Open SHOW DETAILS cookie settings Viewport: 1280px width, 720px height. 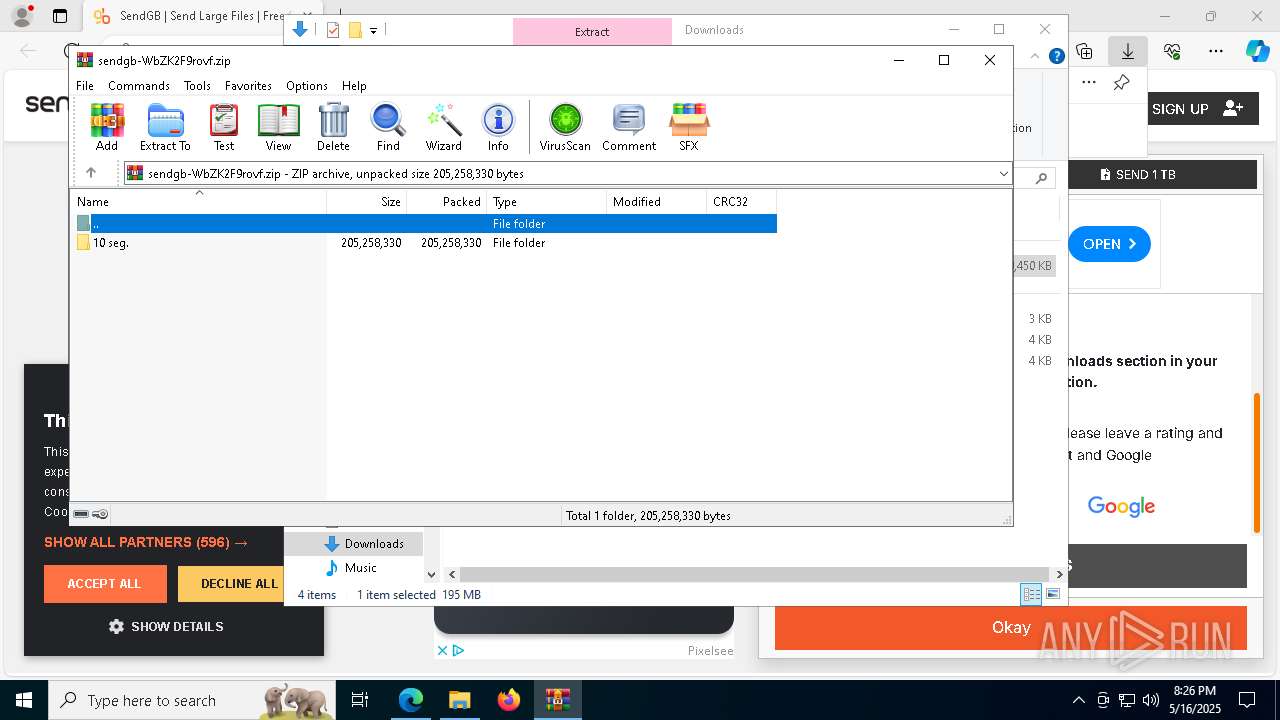coord(166,627)
